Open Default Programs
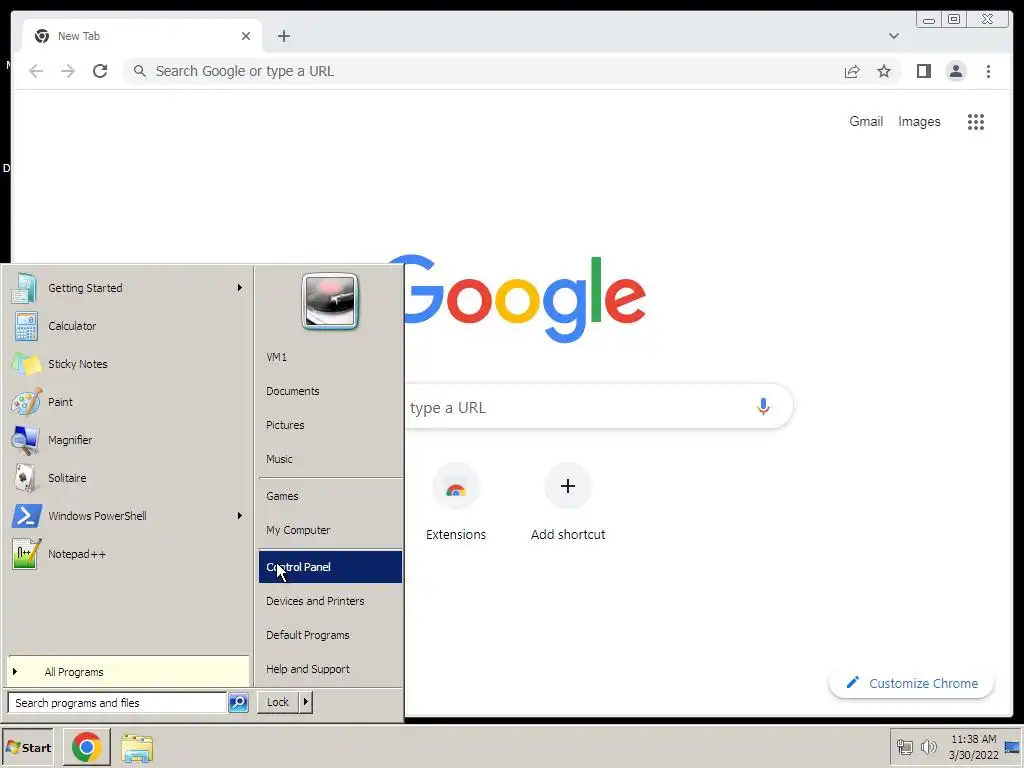This screenshot has width=1024, height=768. point(330,635)
